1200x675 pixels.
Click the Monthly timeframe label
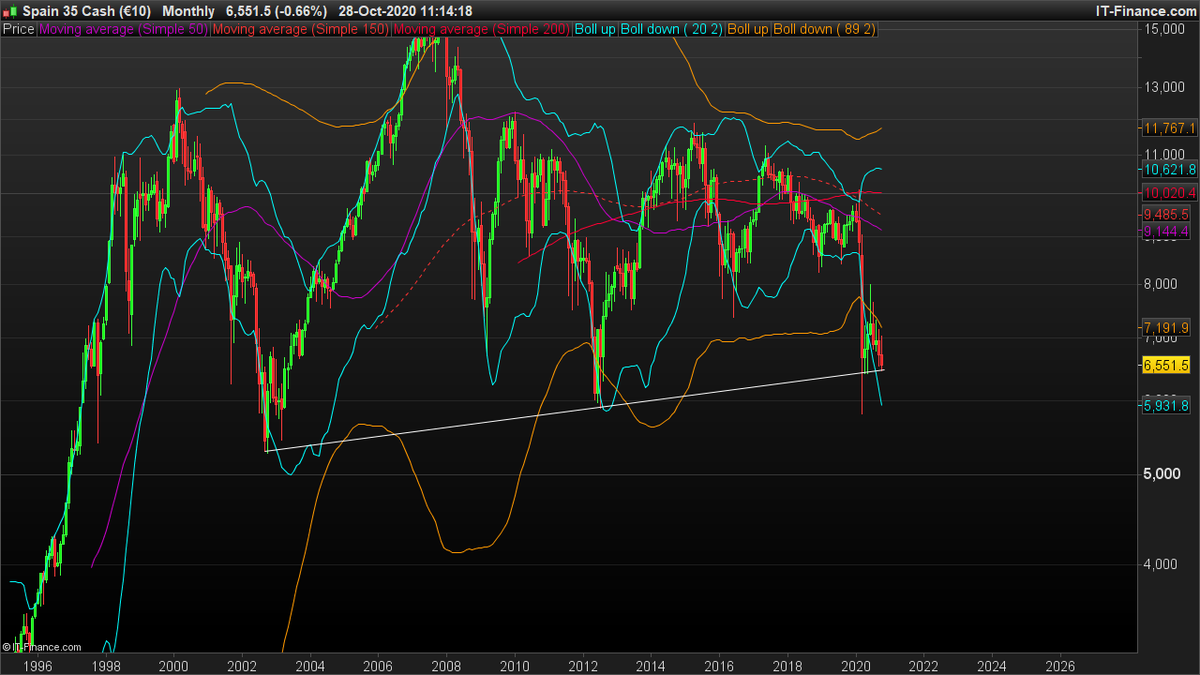click(x=189, y=11)
